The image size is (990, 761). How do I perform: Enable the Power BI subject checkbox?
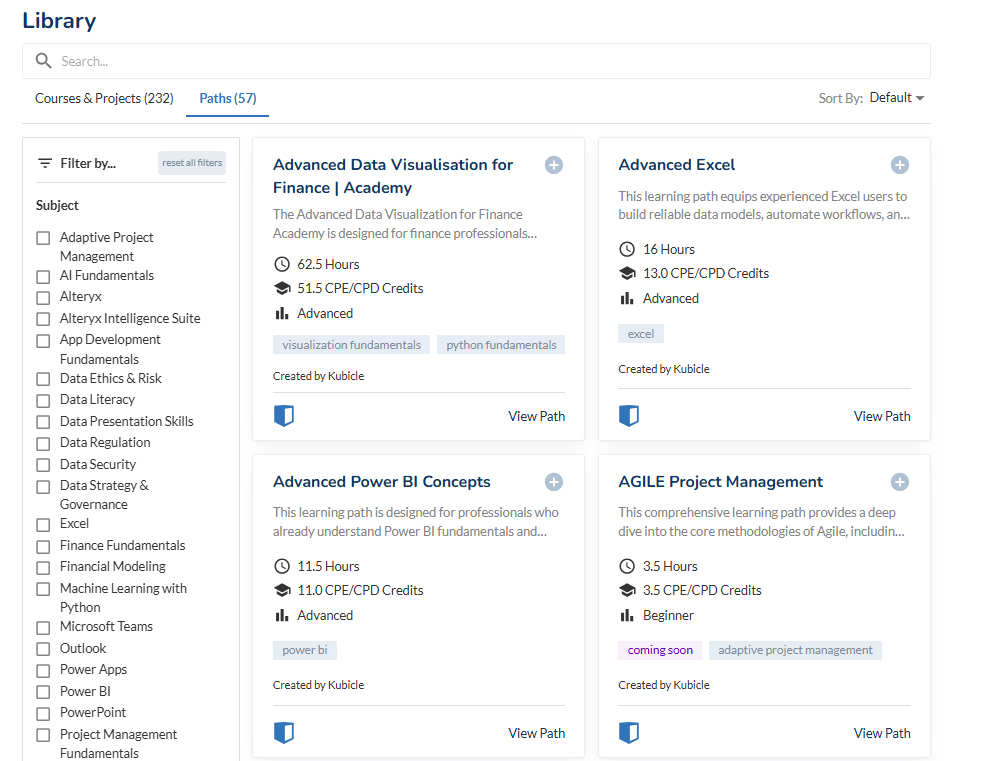(43, 692)
